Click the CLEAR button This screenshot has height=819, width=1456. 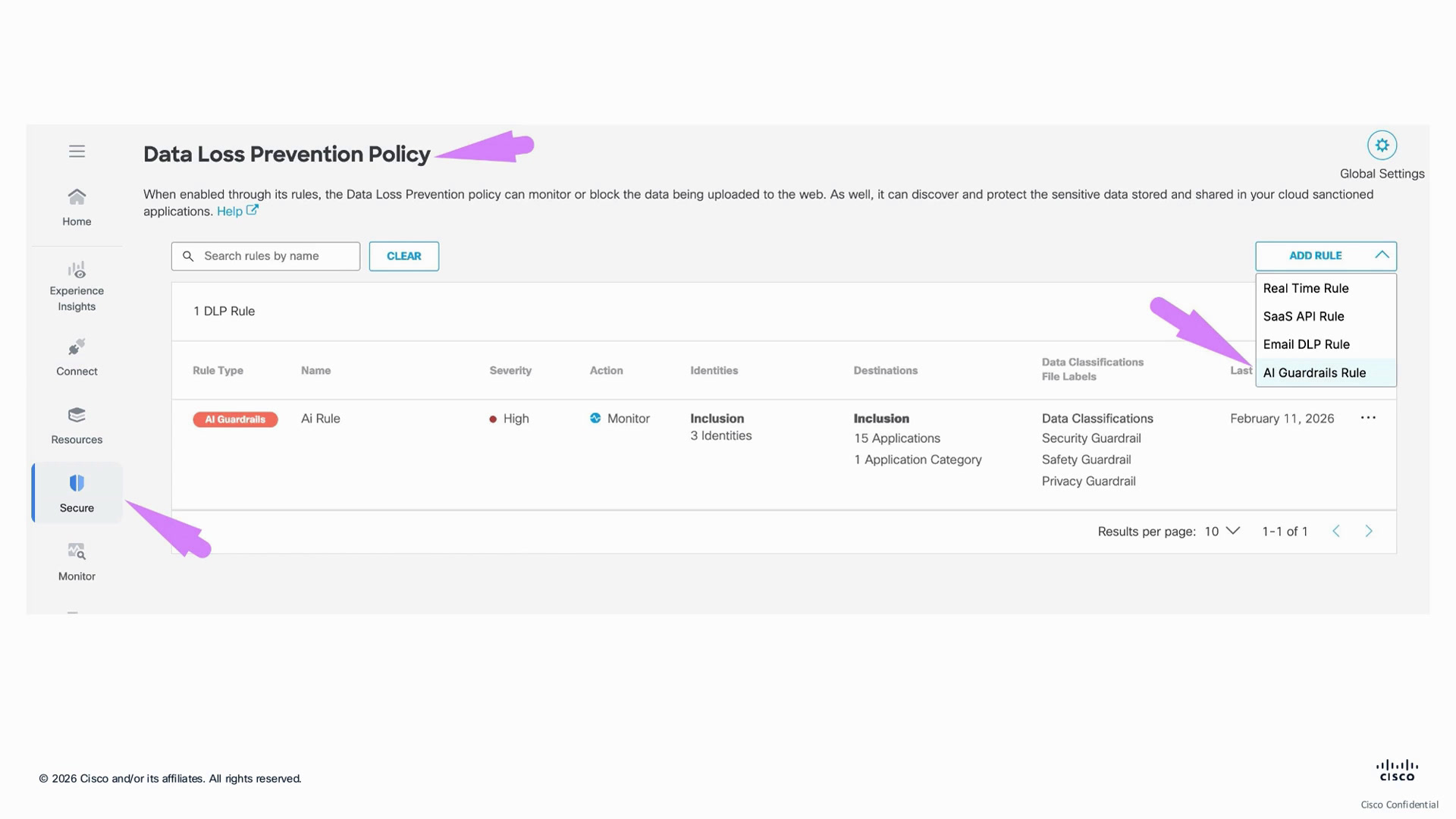(403, 256)
